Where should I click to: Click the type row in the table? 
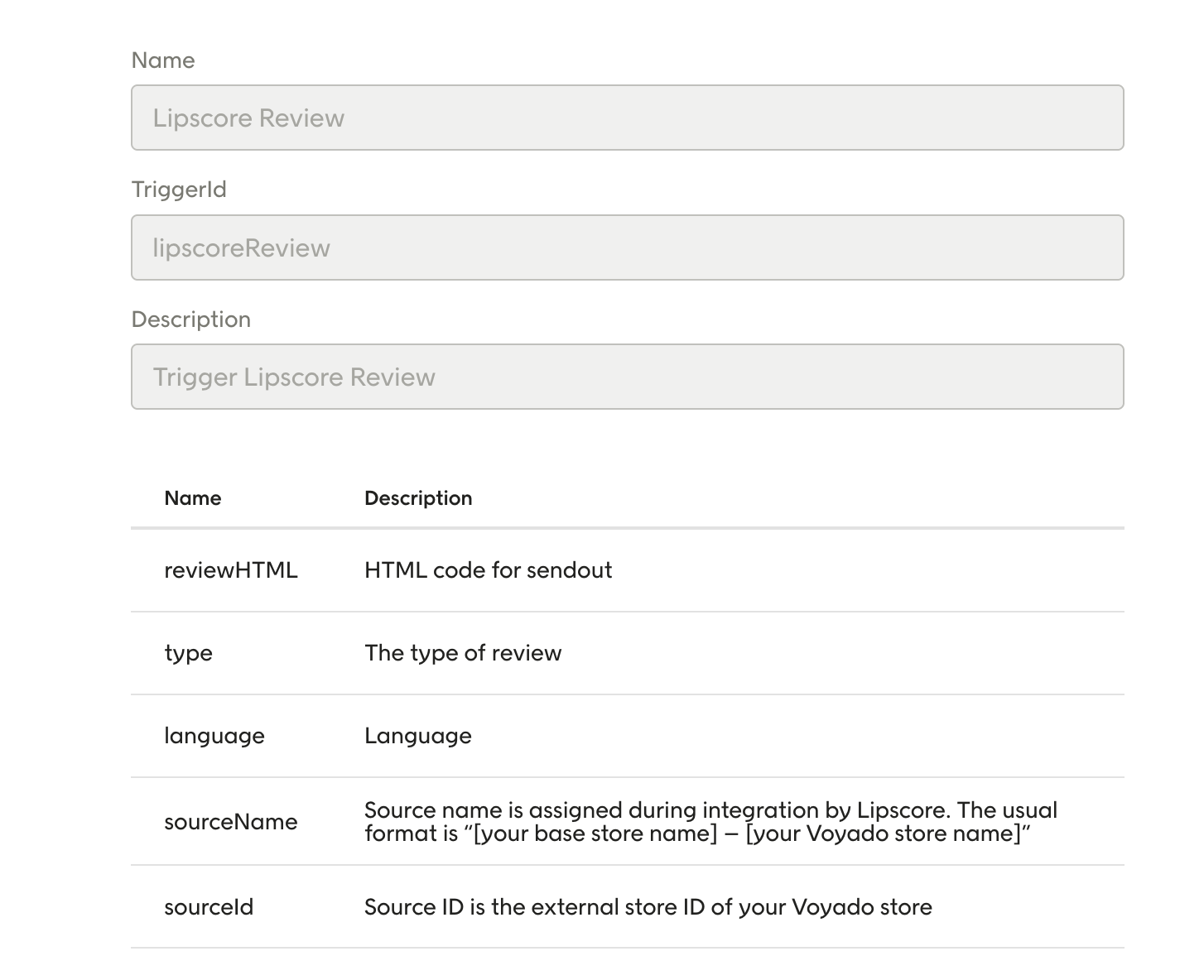[189, 653]
